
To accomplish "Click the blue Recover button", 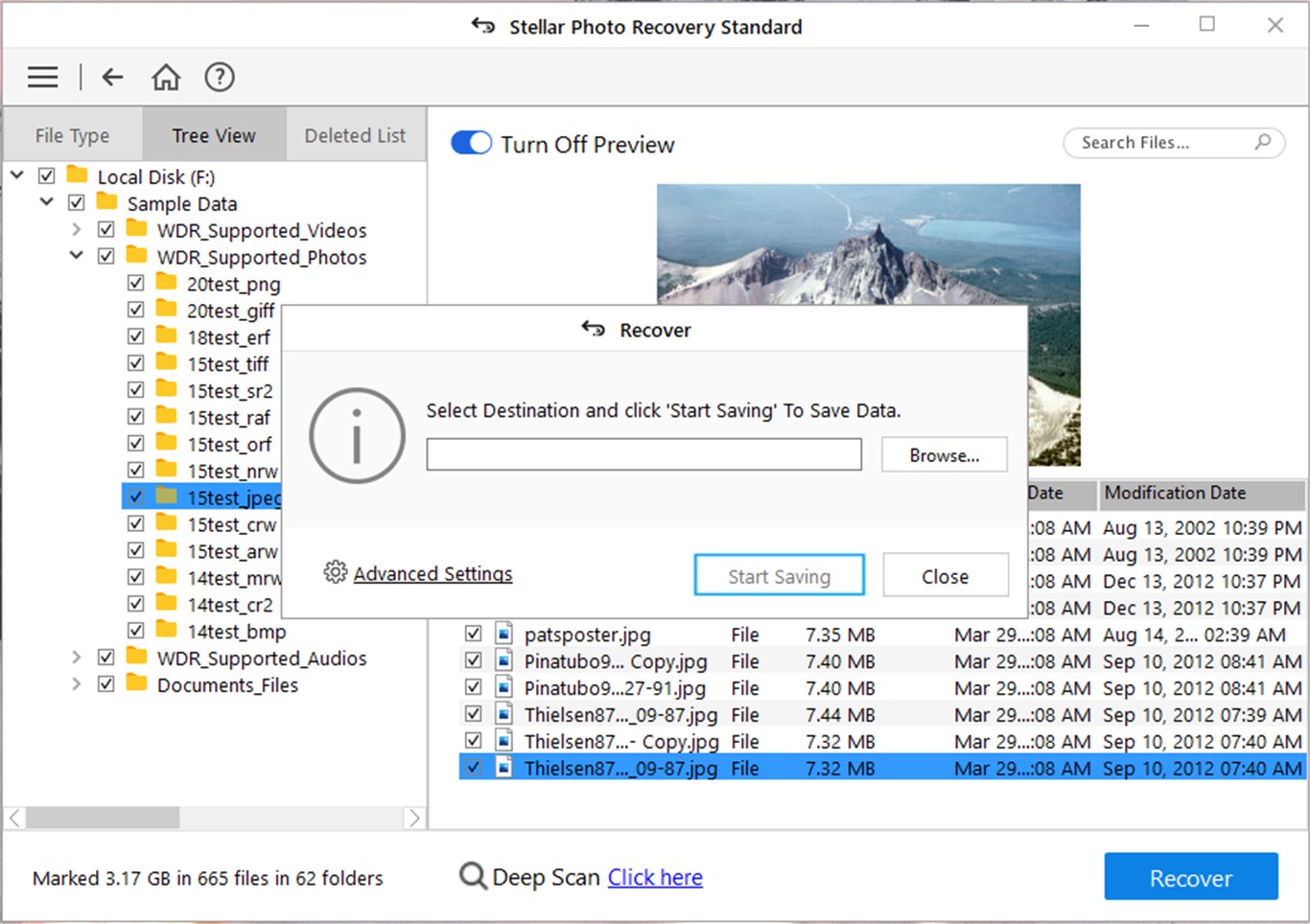I will pyautogui.click(x=1191, y=877).
